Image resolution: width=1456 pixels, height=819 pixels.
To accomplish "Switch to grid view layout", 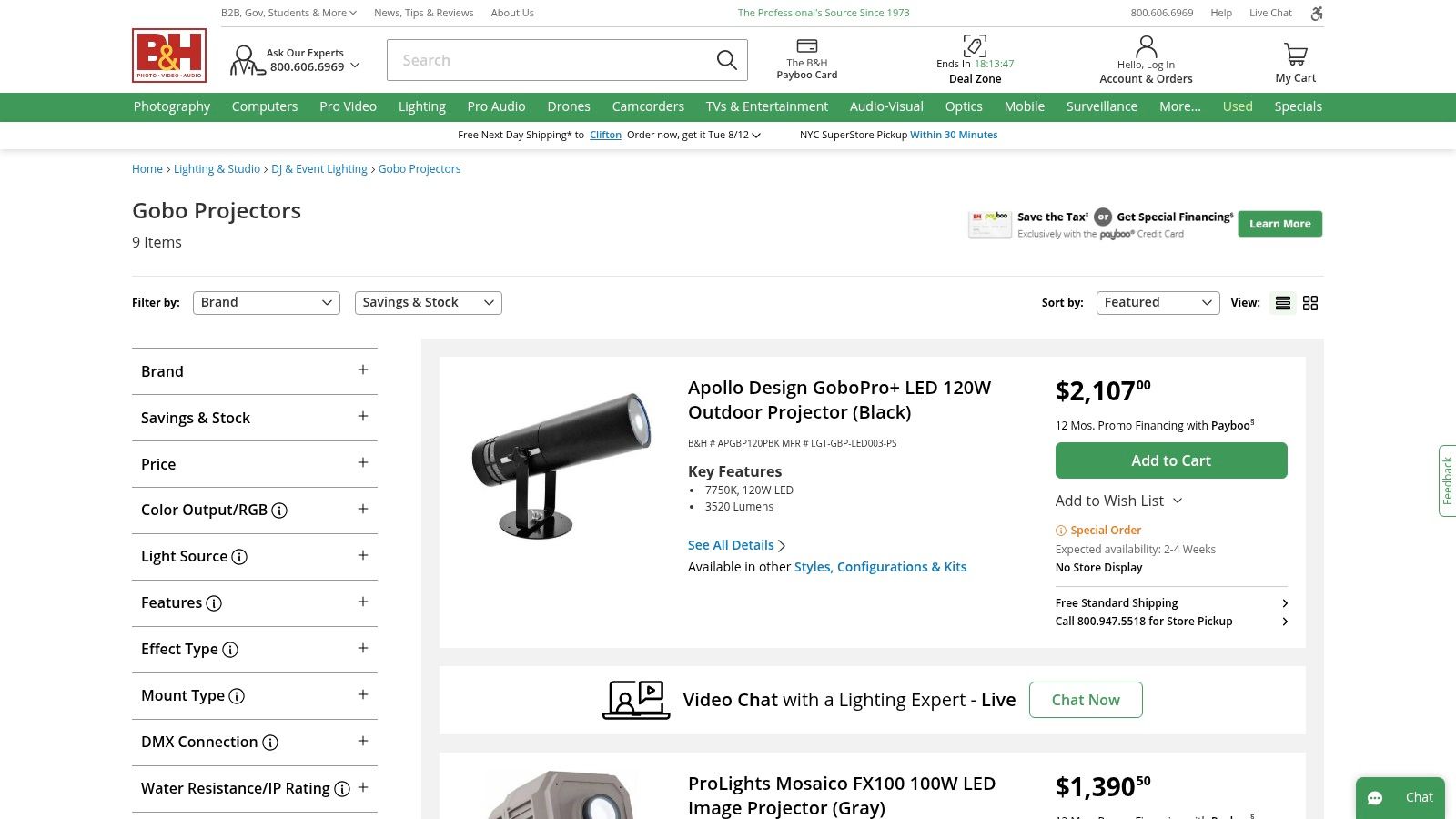I will (x=1310, y=303).
